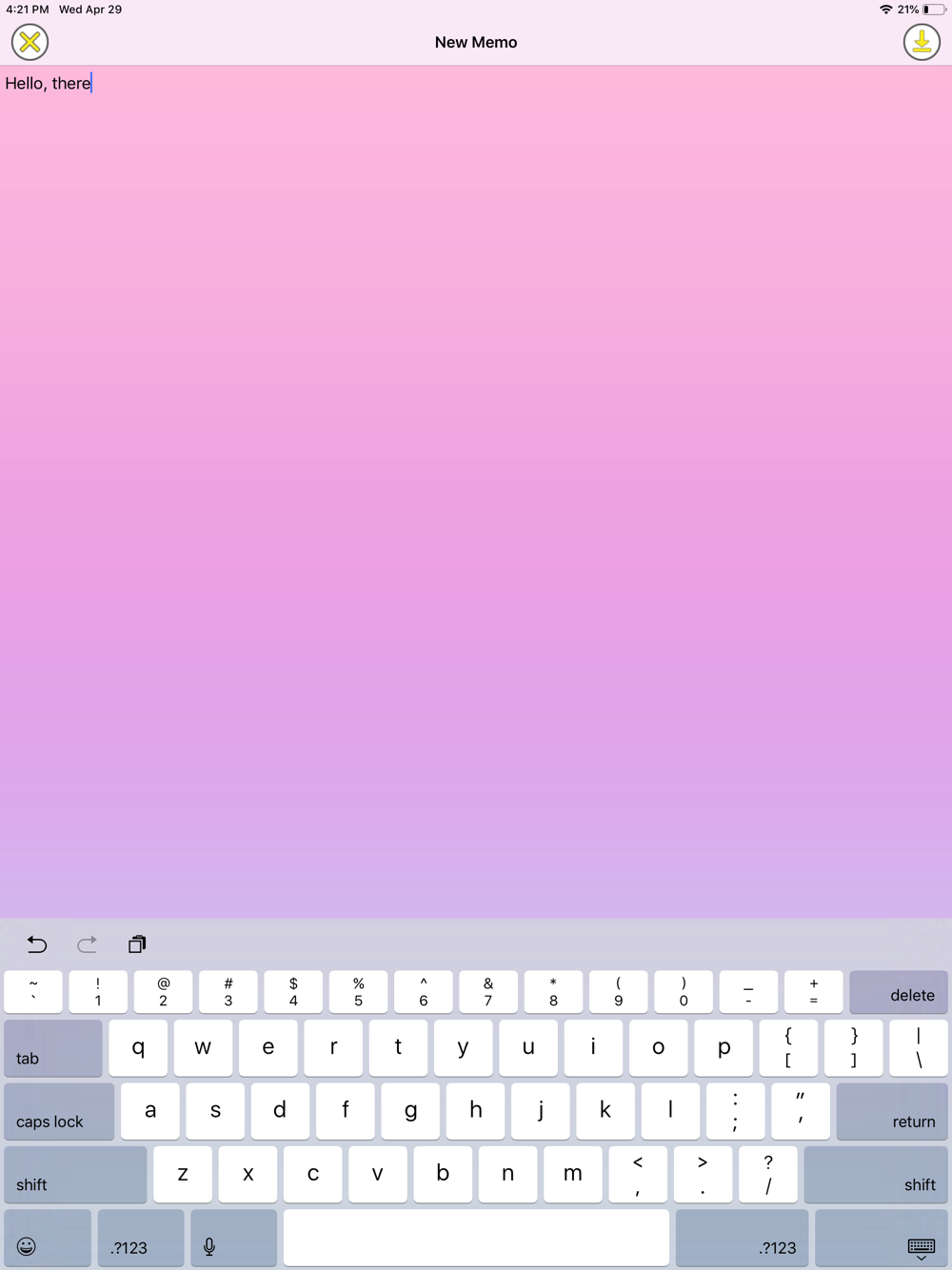Screen dimensions: 952x1270
Task: Save memo with the yellow download icon
Action: point(922,42)
